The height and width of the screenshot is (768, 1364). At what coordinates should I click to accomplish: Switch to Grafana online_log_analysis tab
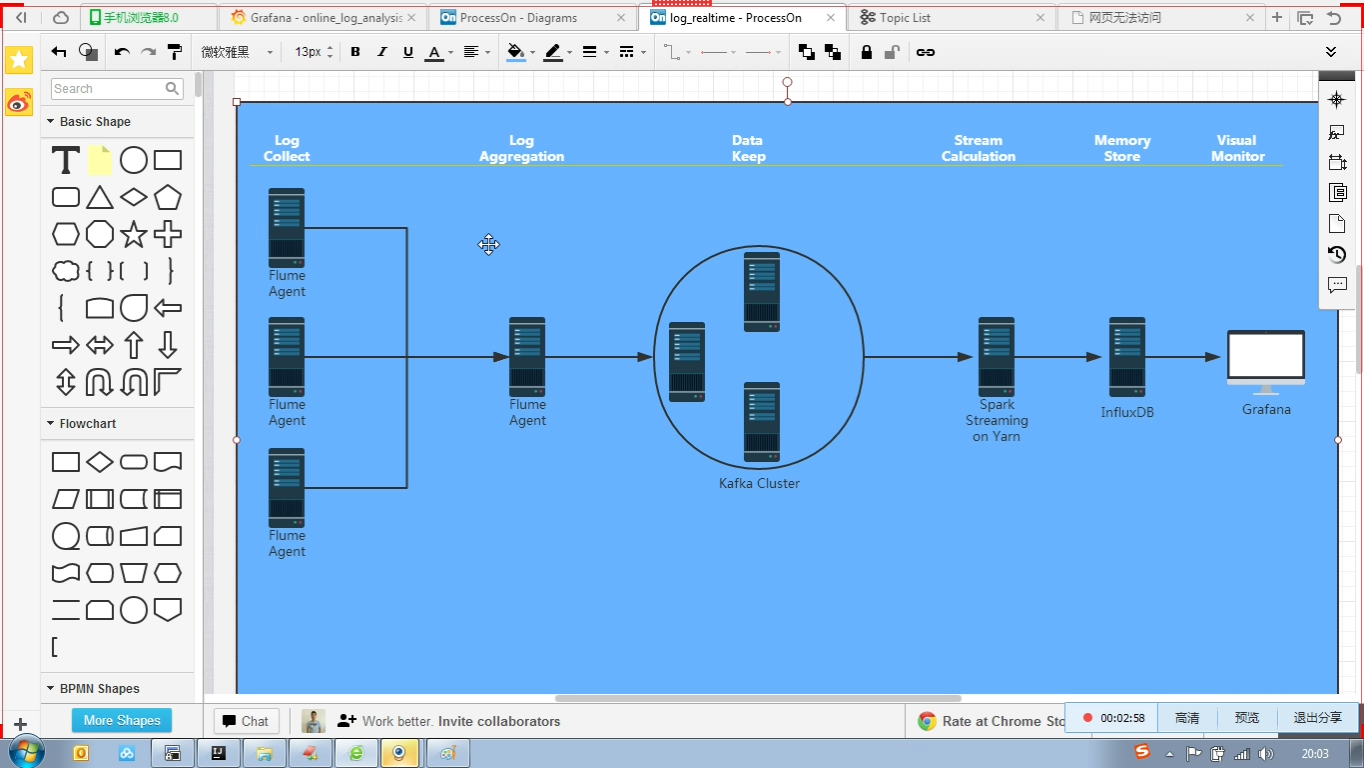[x=323, y=17]
